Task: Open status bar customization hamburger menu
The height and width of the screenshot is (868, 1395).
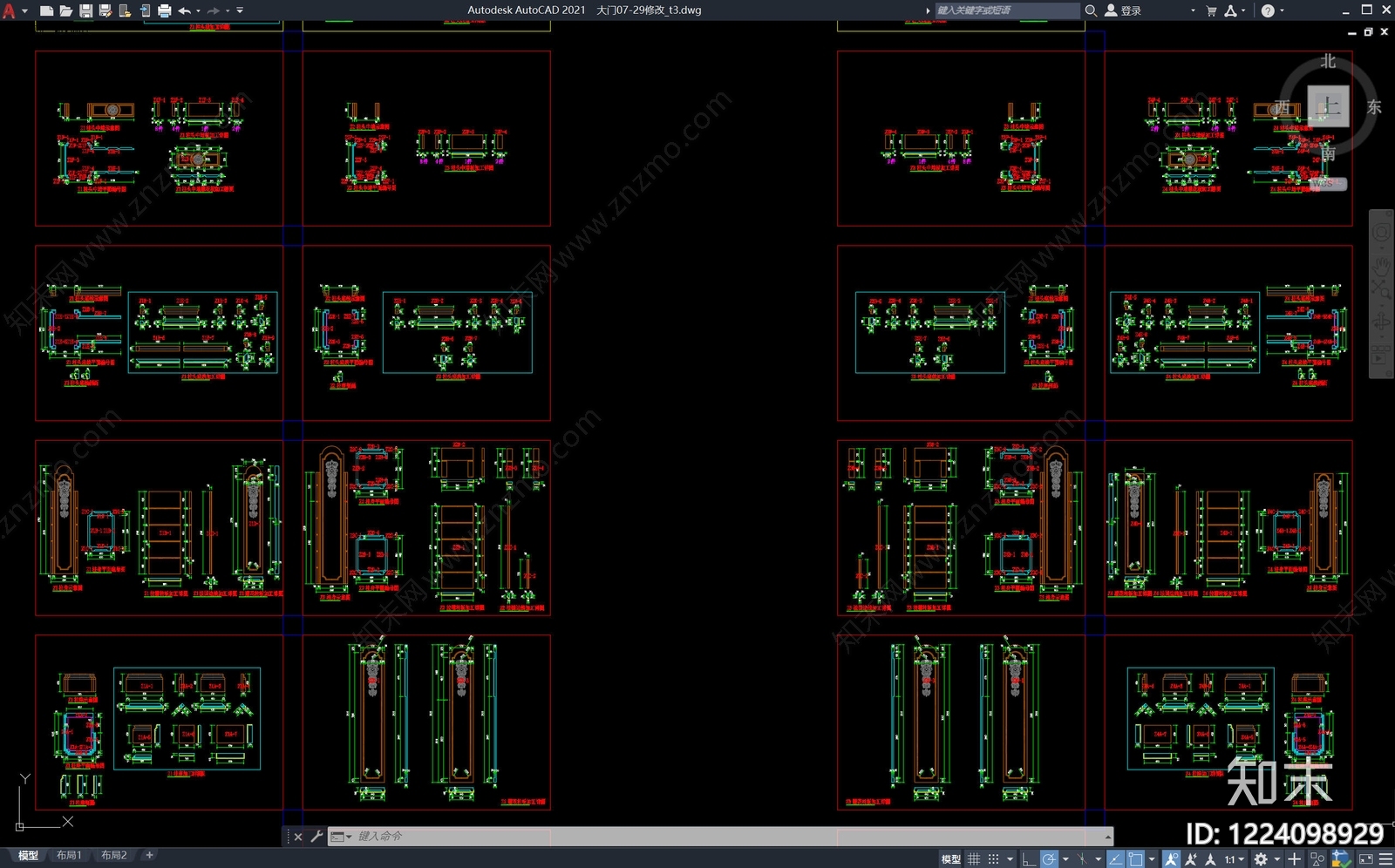Action: coord(1385,859)
